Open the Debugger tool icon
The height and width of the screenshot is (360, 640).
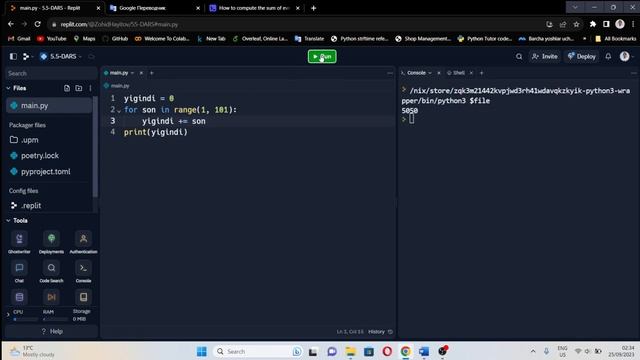click(x=51, y=297)
